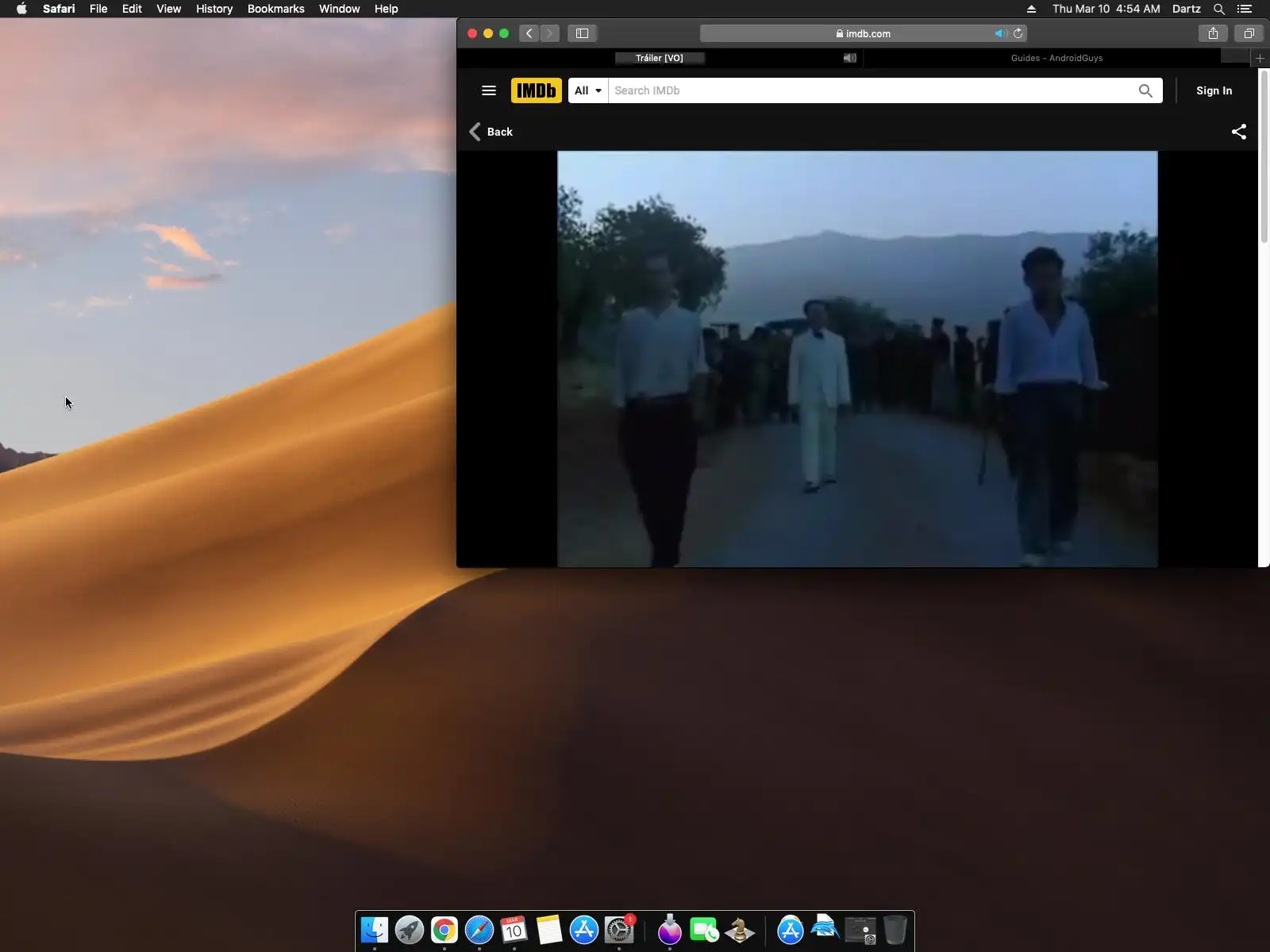Open the IMDb hamburger menu

click(489, 90)
